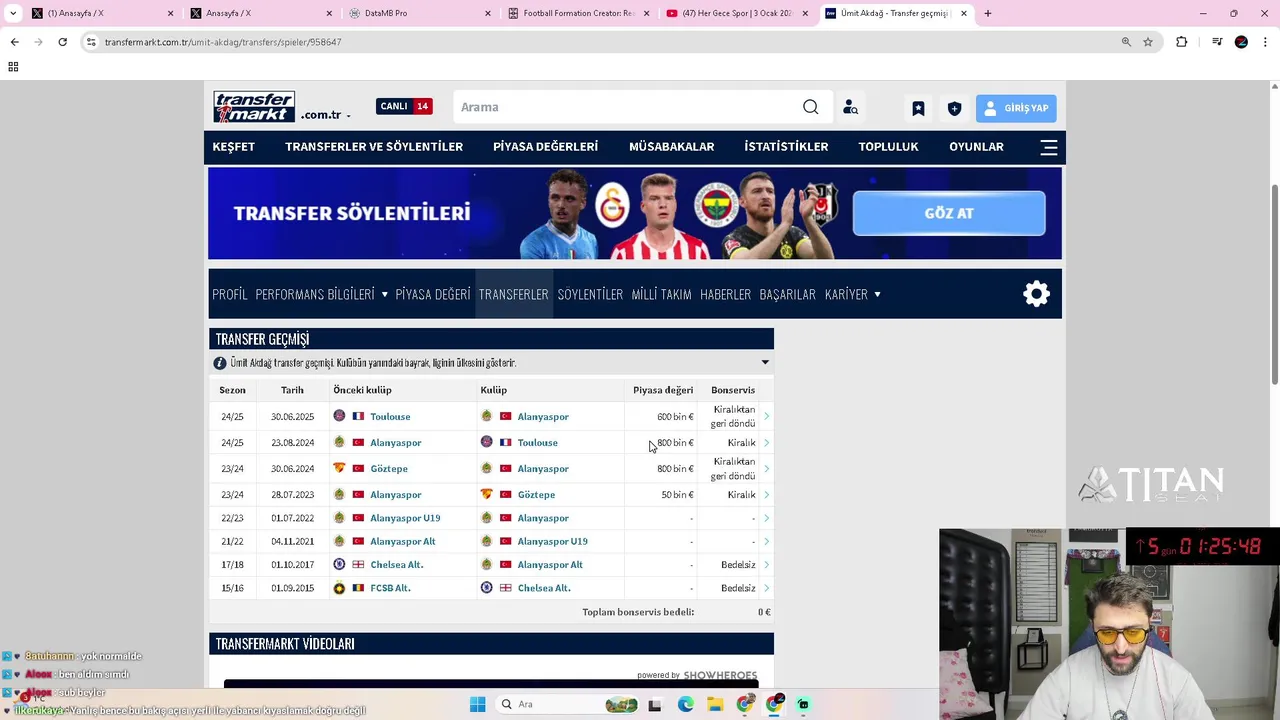
Task: Open the FCSB Alt. club link
Action: (x=390, y=588)
